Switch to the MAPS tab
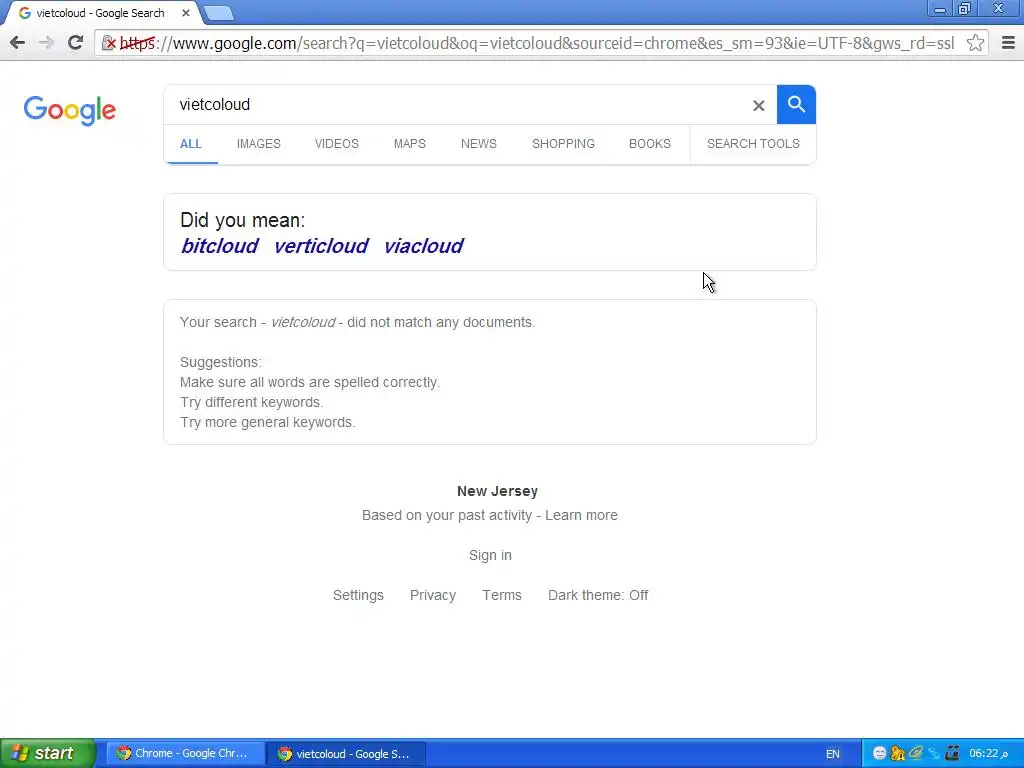The image size is (1024, 768). tap(409, 144)
